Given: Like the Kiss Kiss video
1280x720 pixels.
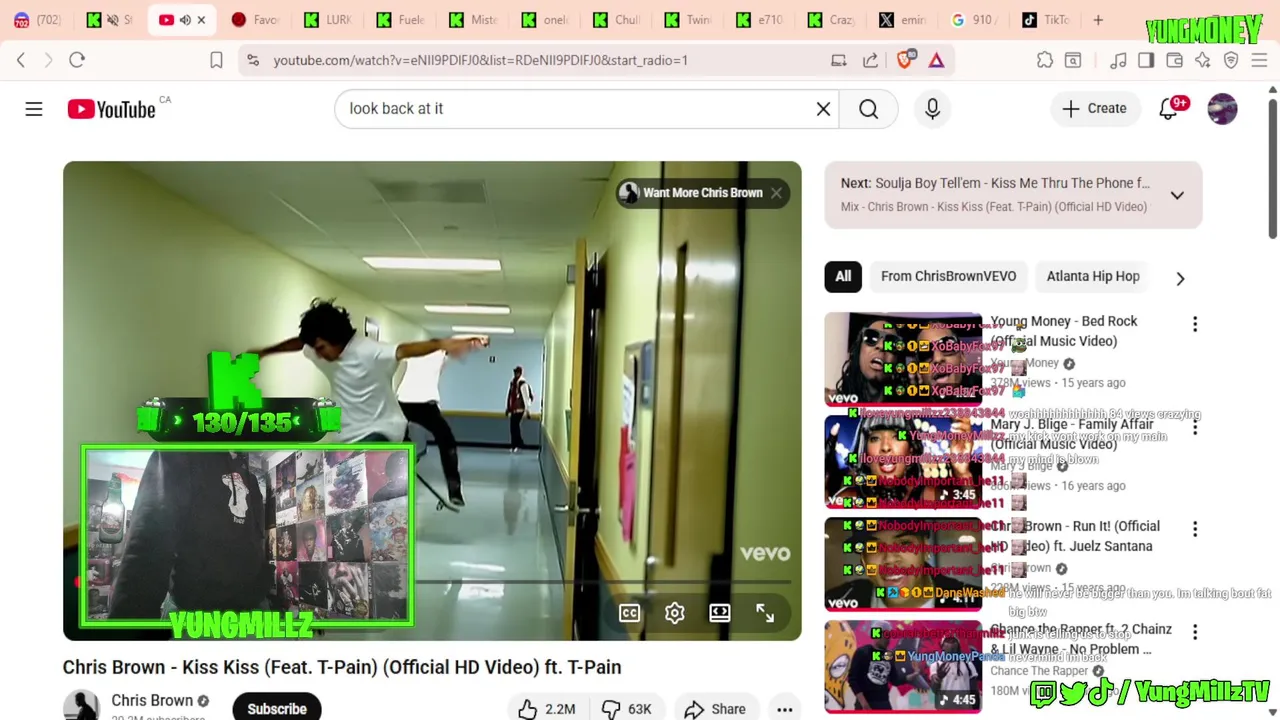Looking at the screenshot, I should tap(546, 709).
